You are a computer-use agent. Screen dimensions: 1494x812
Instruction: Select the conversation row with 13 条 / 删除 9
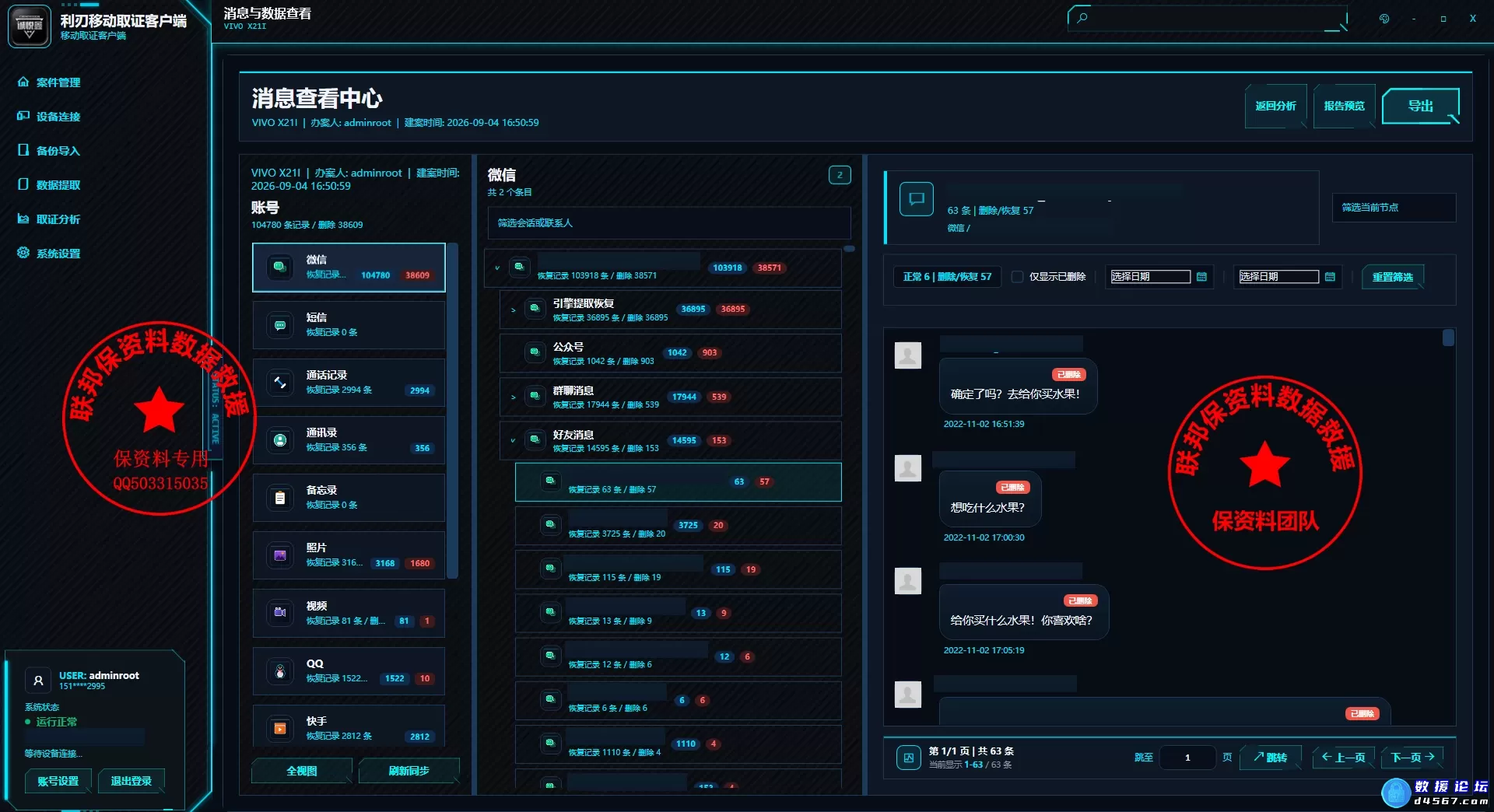(679, 613)
